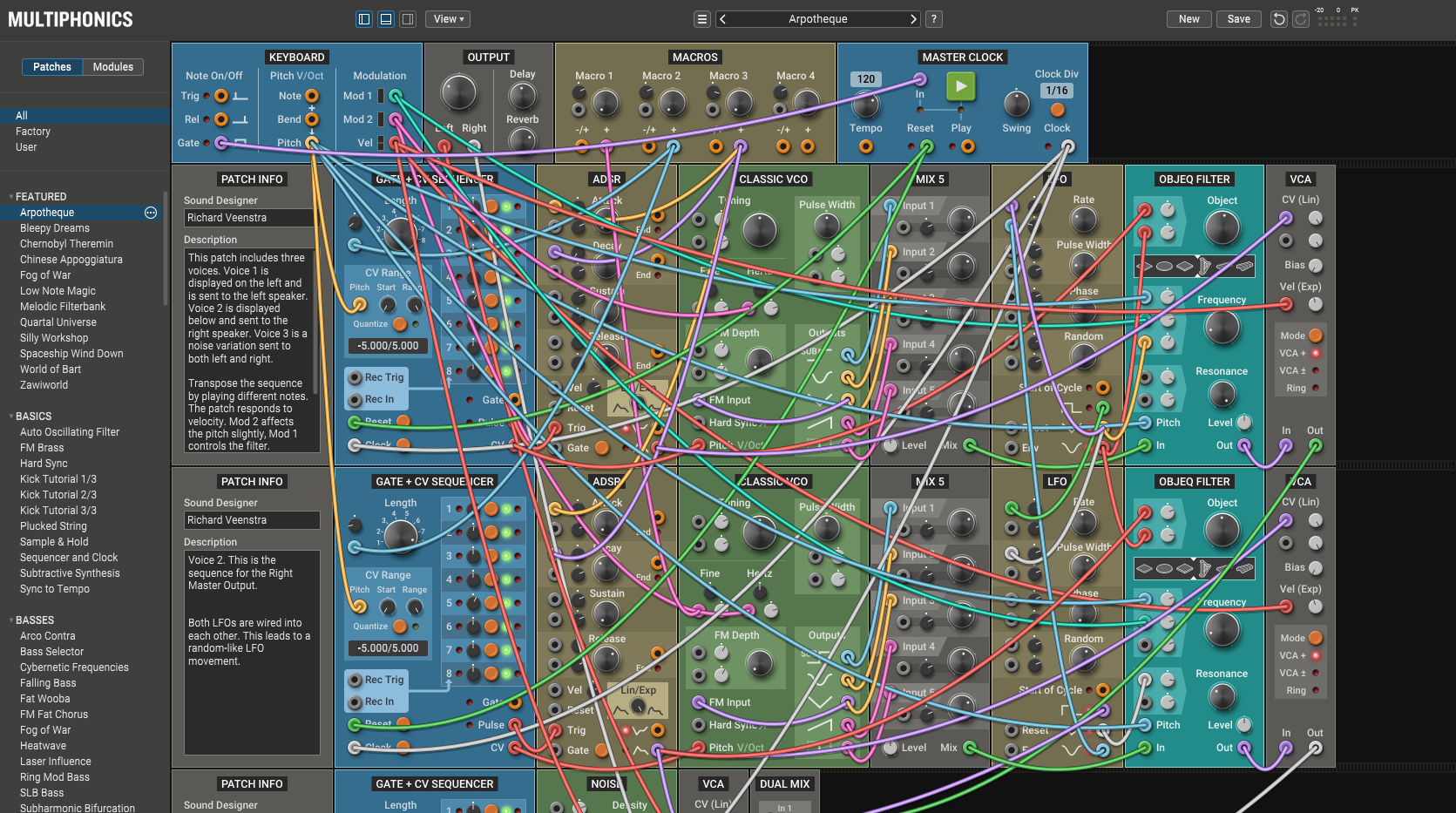Click the Save button
This screenshot has width=1456, height=813.
coord(1238,19)
